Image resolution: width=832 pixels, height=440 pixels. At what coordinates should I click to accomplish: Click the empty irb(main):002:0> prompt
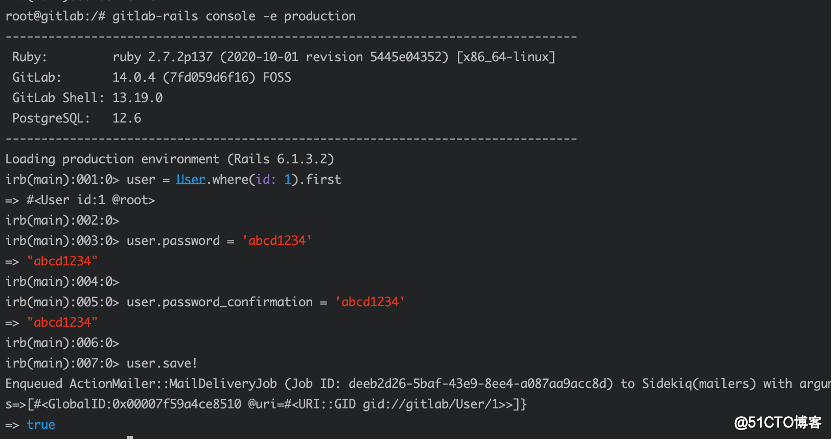coord(62,220)
